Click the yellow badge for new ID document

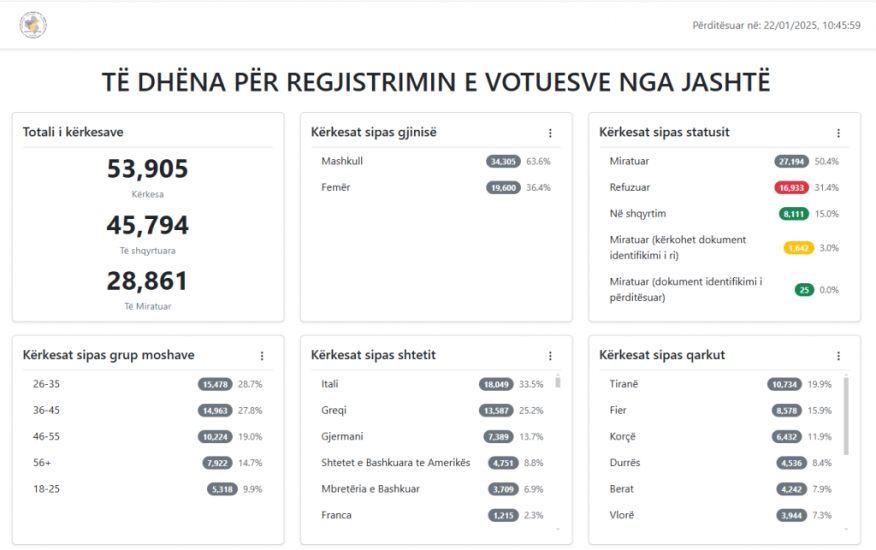[798, 248]
